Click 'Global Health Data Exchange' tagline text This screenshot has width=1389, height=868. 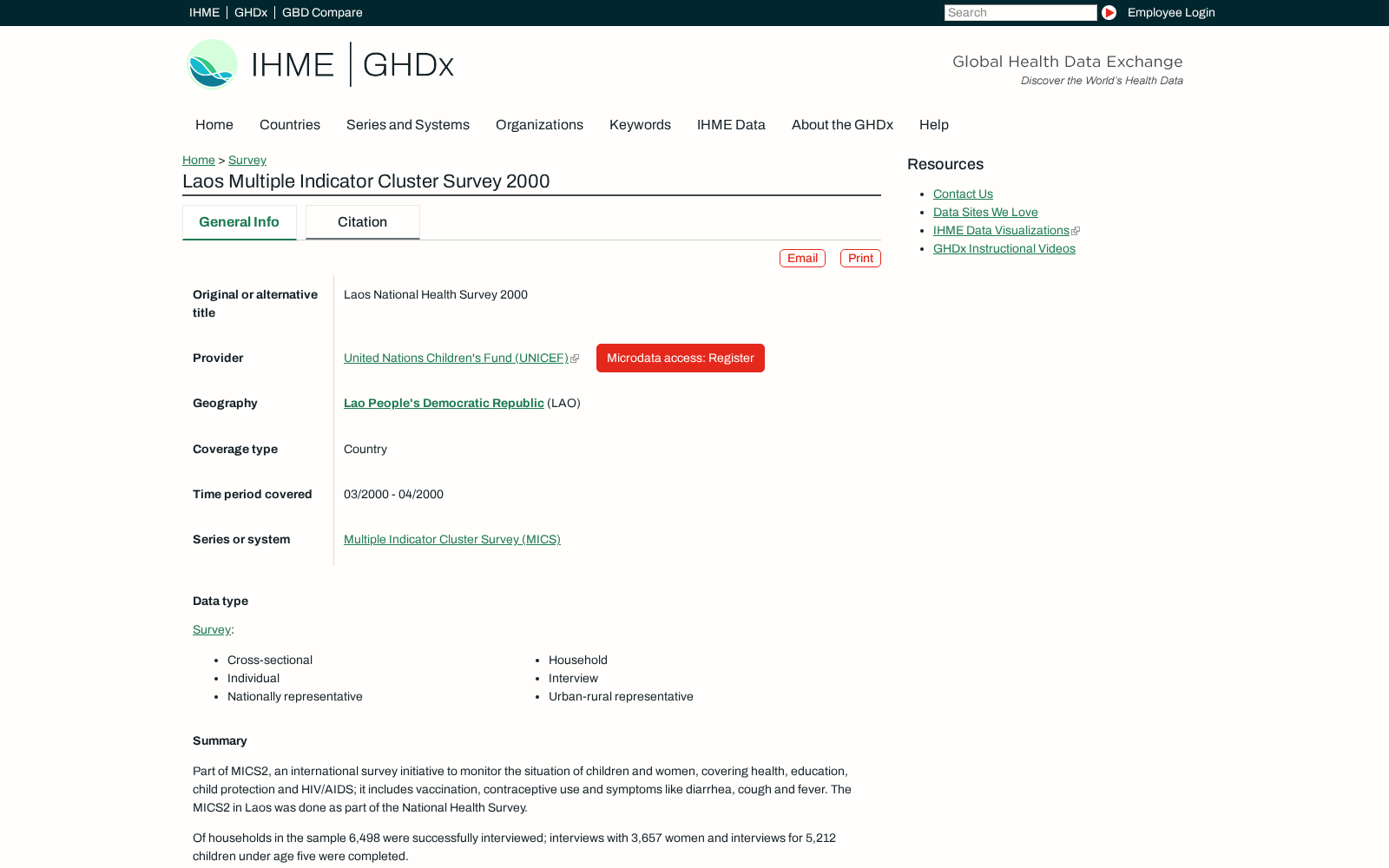1068,62
